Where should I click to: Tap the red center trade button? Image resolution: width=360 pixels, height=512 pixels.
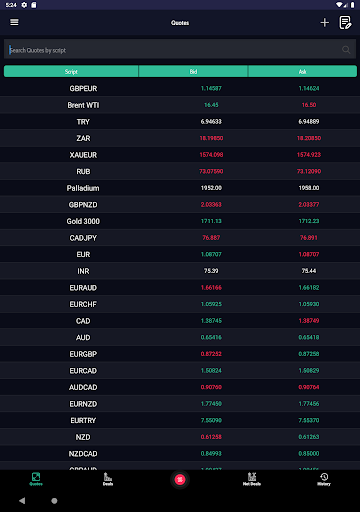click(180, 480)
